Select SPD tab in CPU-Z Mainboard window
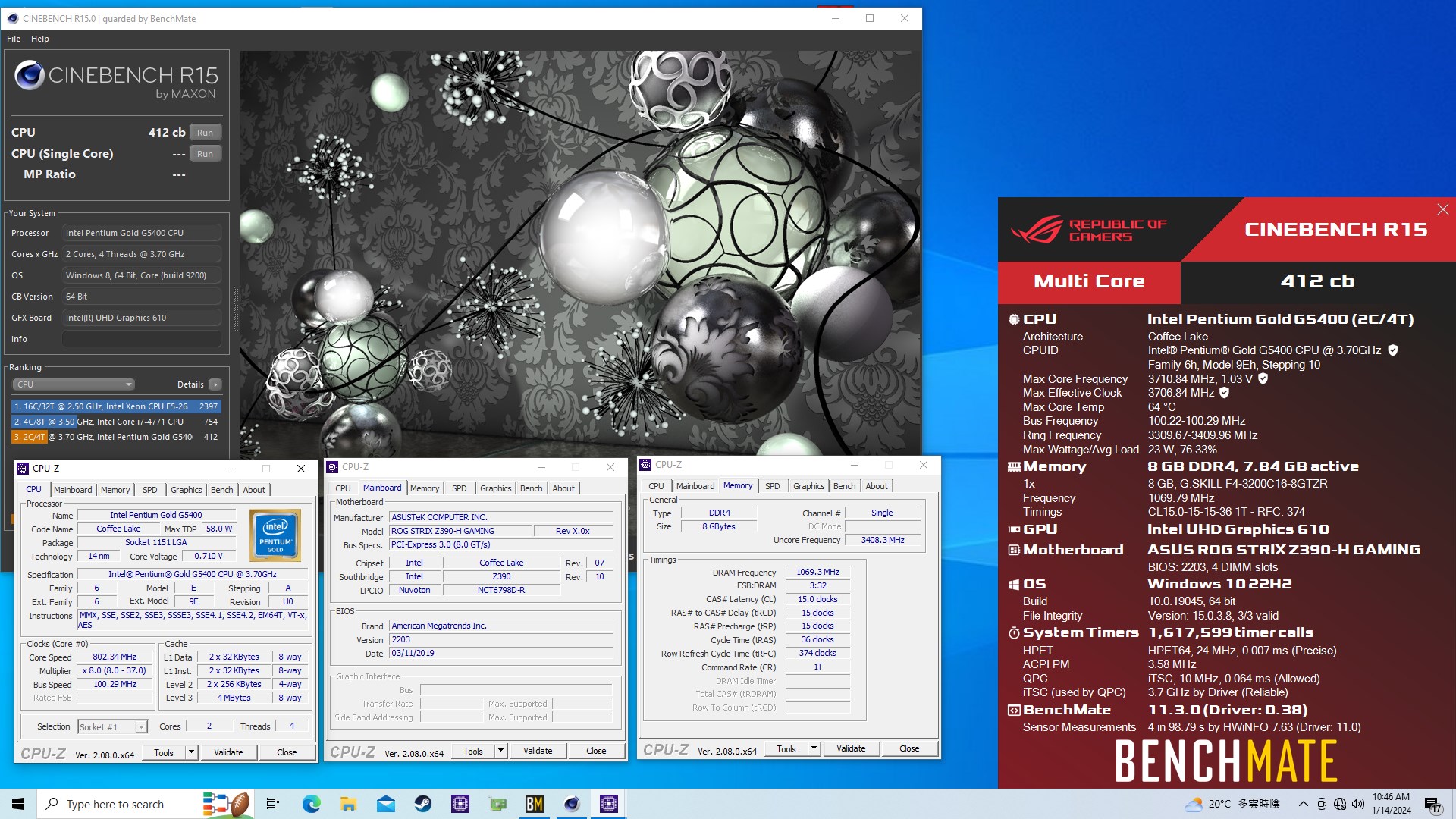This screenshot has height=819, width=1456. [460, 488]
